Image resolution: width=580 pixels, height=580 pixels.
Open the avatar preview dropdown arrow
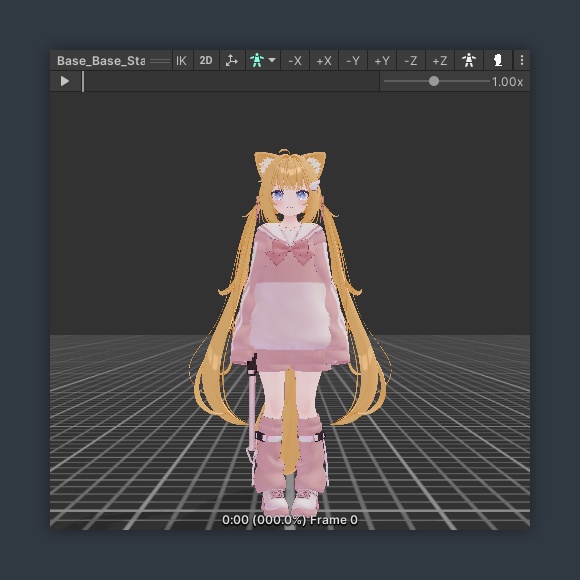pos(272,60)
